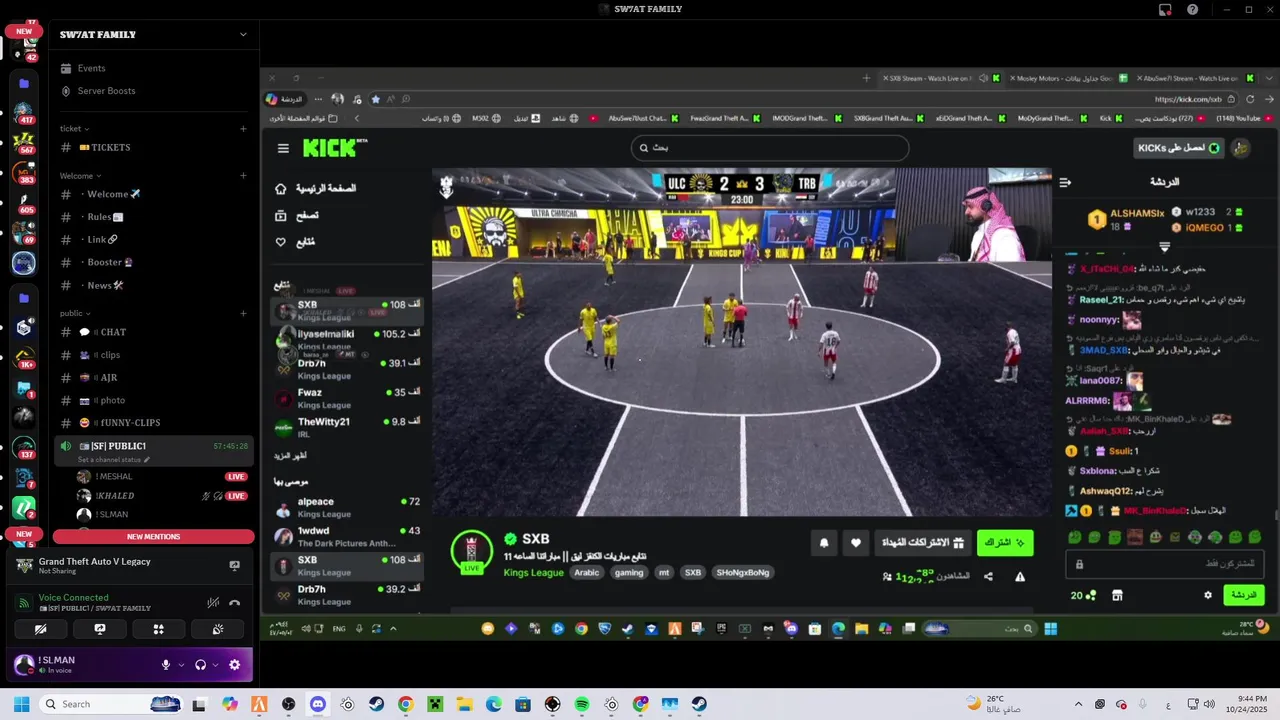This screenshot has height=720, width=1280.
Task: Open the Discord inbox icon
Action: pyautogui.click(x=1165, y=9)
